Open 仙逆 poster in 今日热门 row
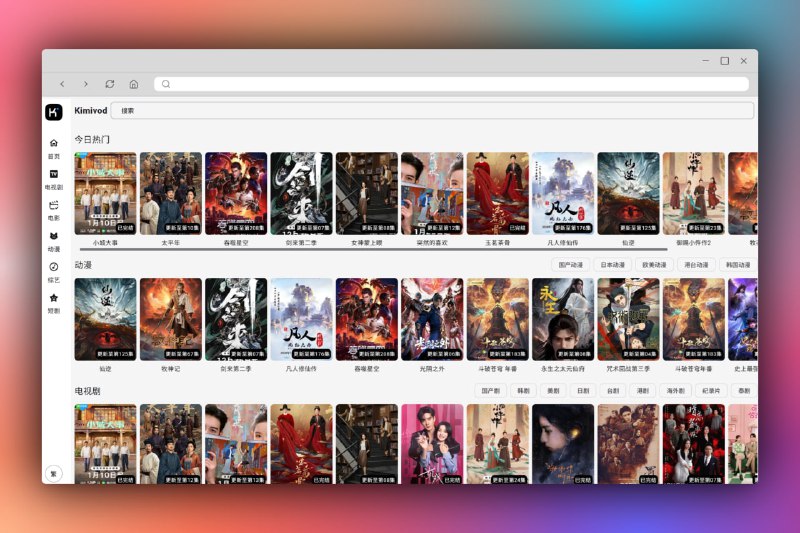 pyautogui.click(x=629, y=193)
